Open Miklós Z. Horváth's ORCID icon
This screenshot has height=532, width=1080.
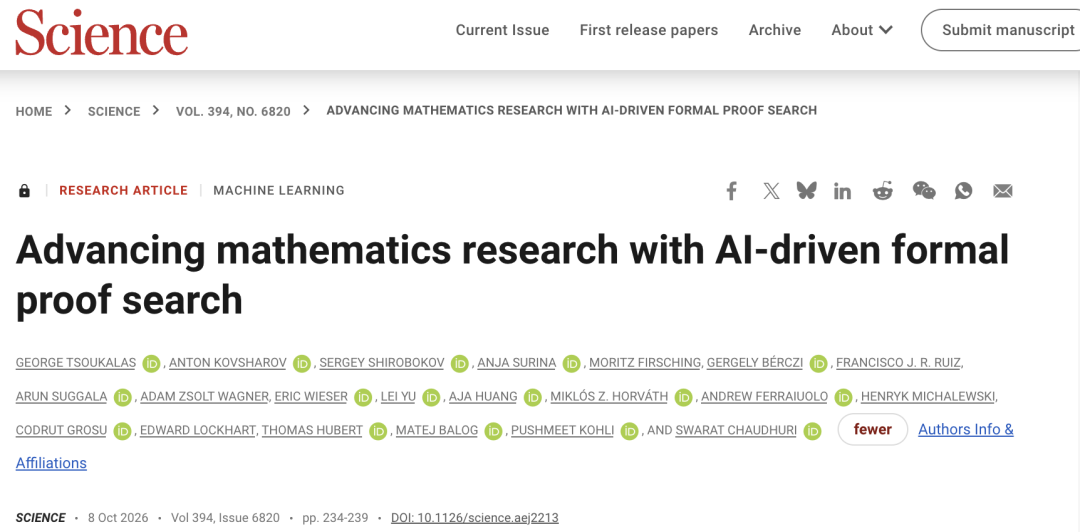coord(683,397)
